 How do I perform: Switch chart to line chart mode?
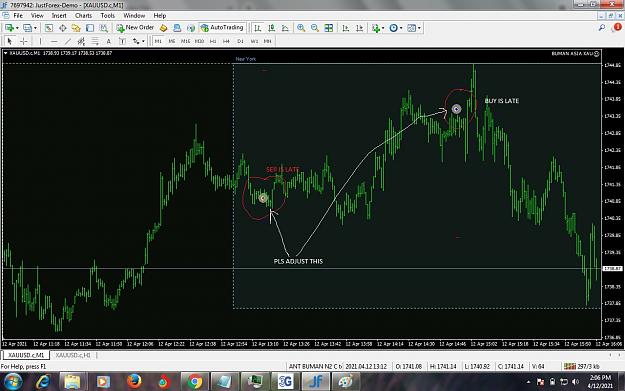[x=285, y=28]
